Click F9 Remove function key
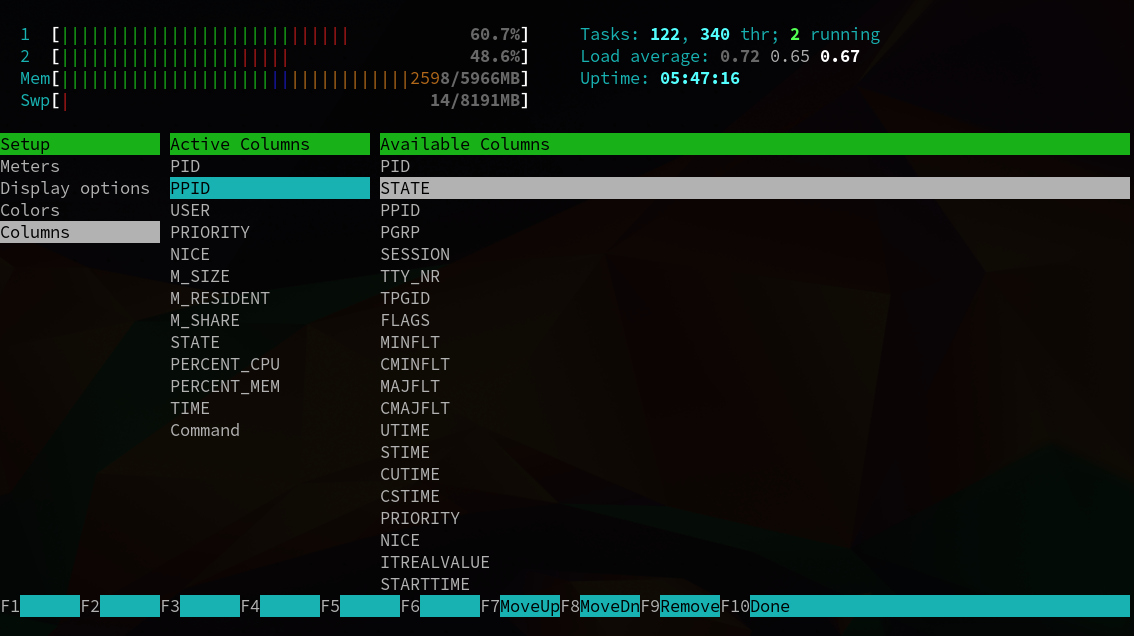This screenshot has height=636, width=1134. coord(681,606)
